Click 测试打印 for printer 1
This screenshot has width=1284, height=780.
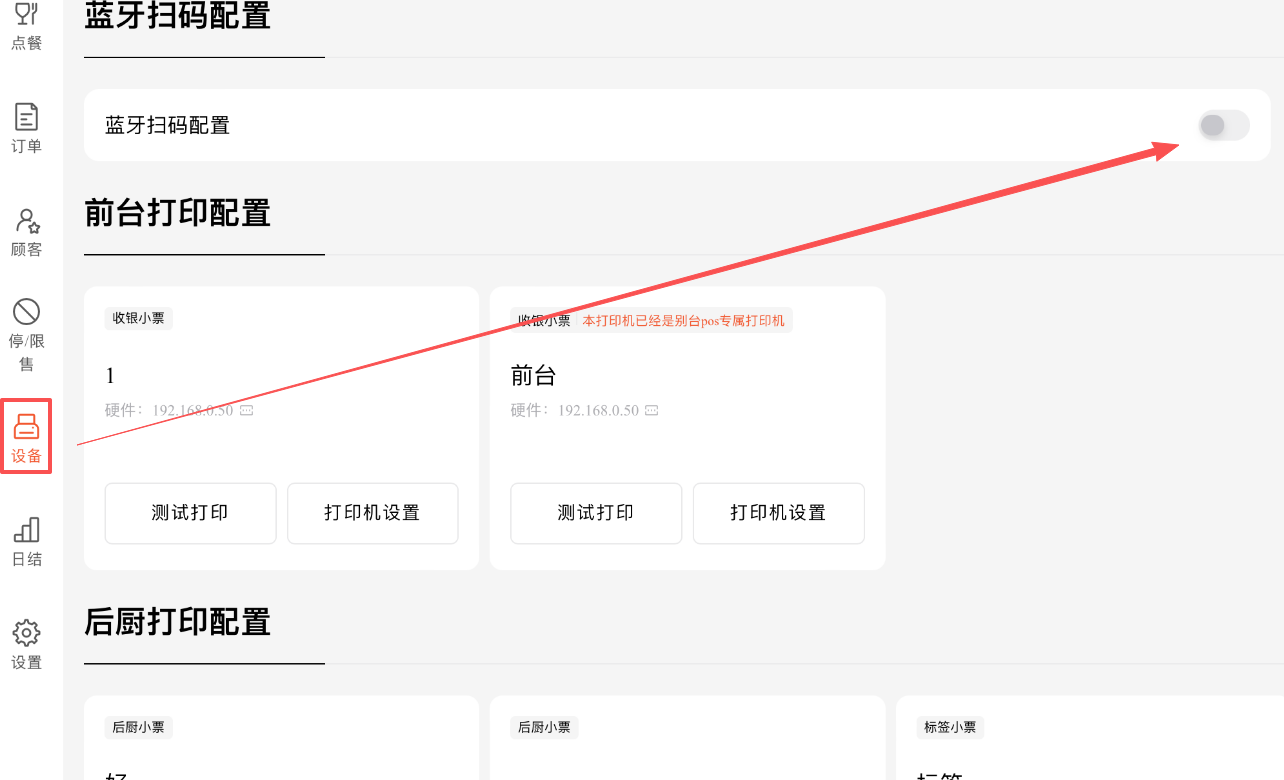tap(190, 513)
